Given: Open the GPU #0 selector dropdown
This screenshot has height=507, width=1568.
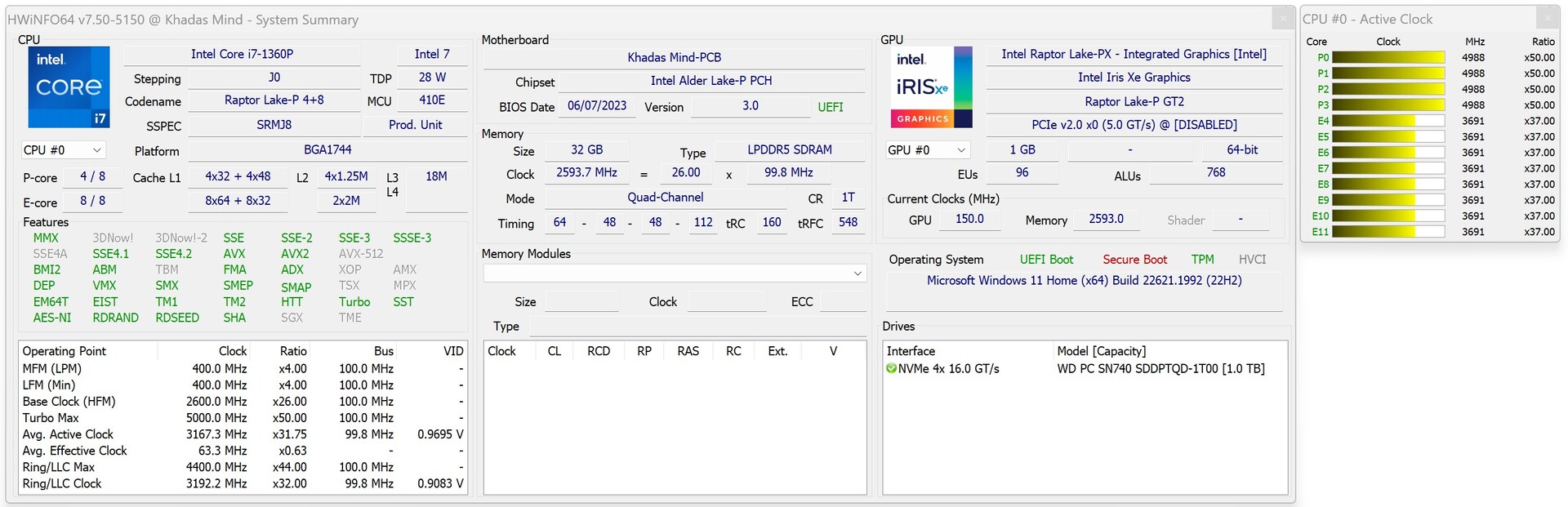Looking at the screenshot, I should 928,150.
